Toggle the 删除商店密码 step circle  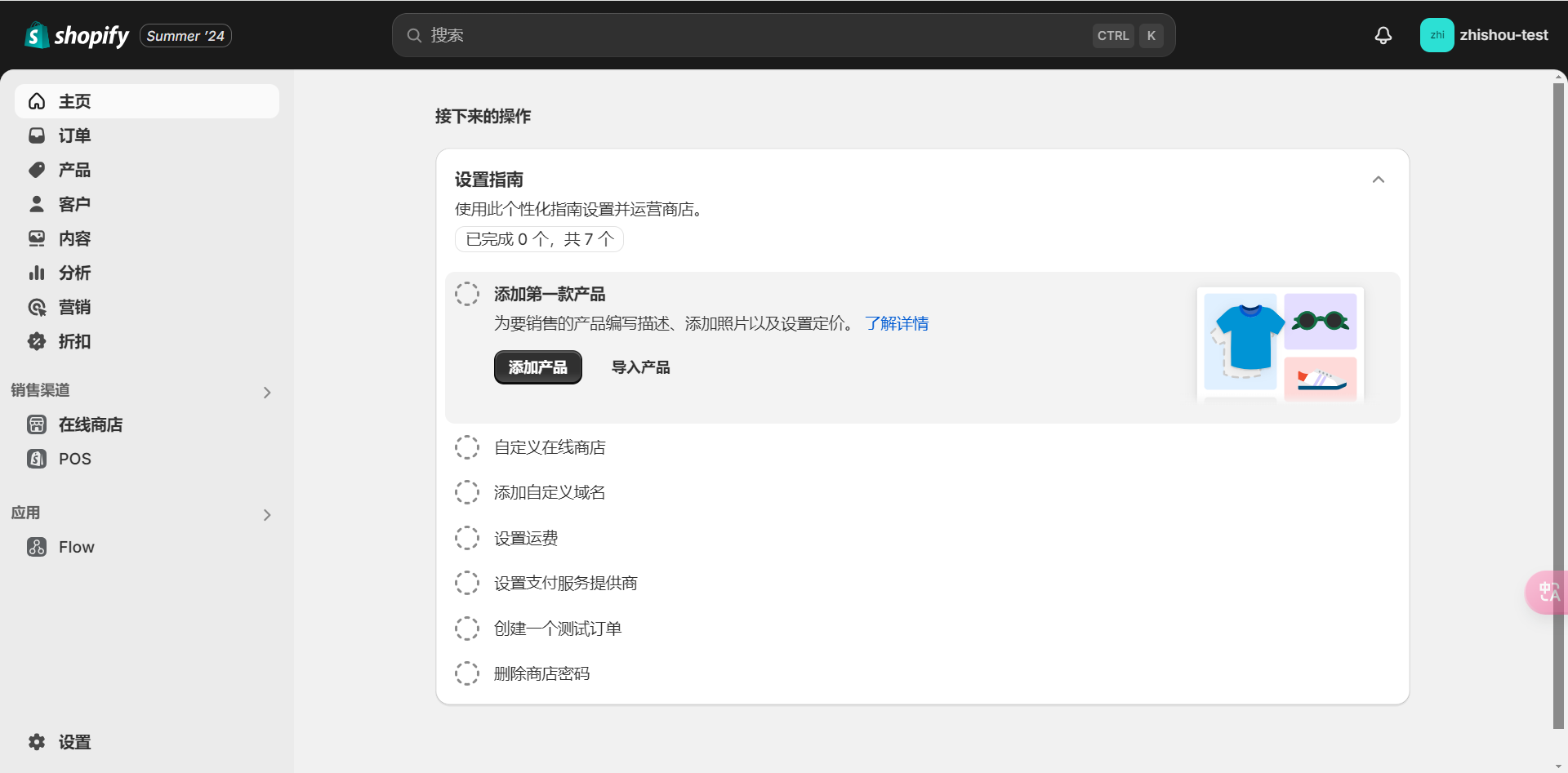click(x=467, y=673)
